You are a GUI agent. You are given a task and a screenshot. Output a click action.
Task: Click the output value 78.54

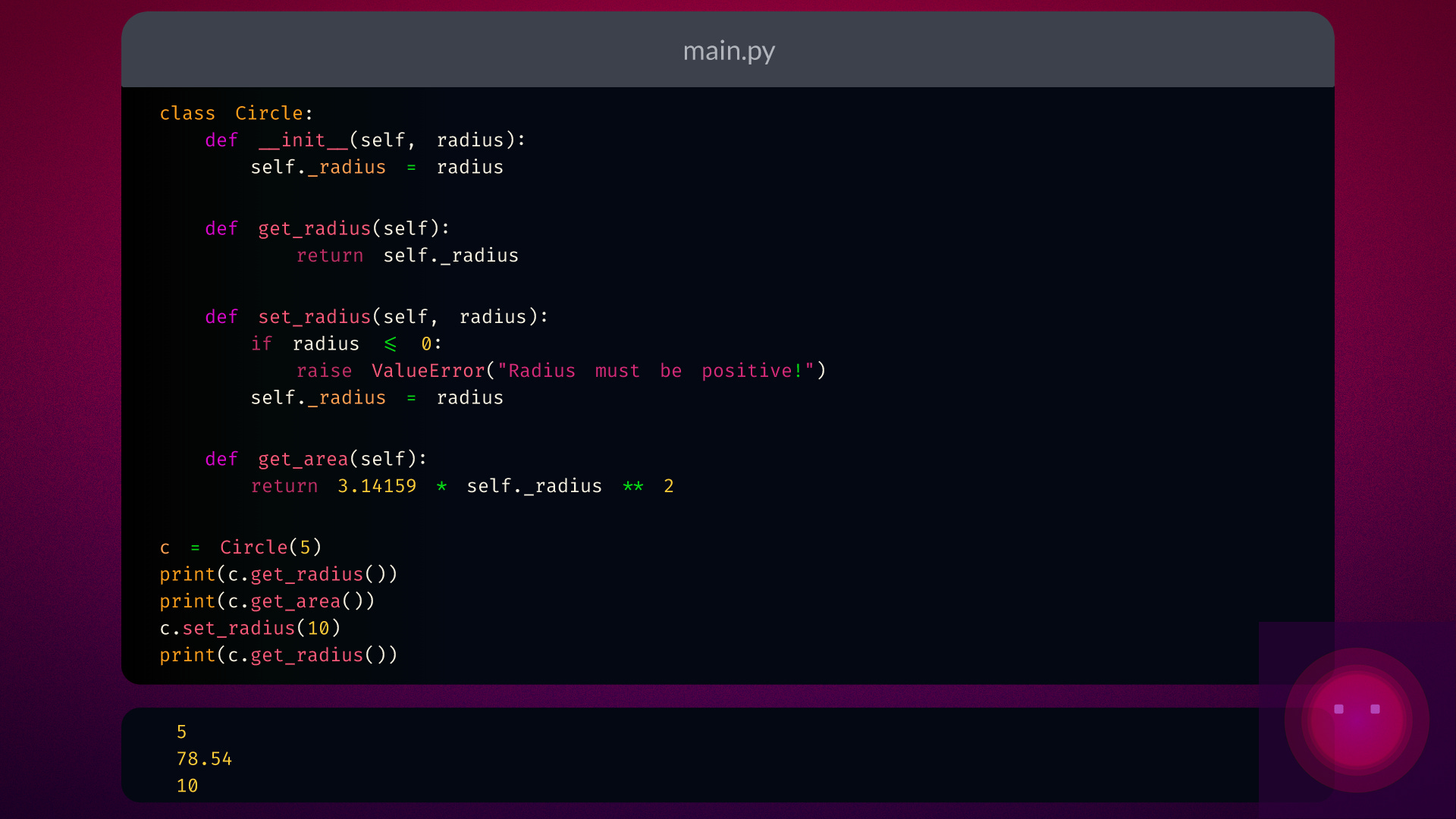[x=204, y=759]
